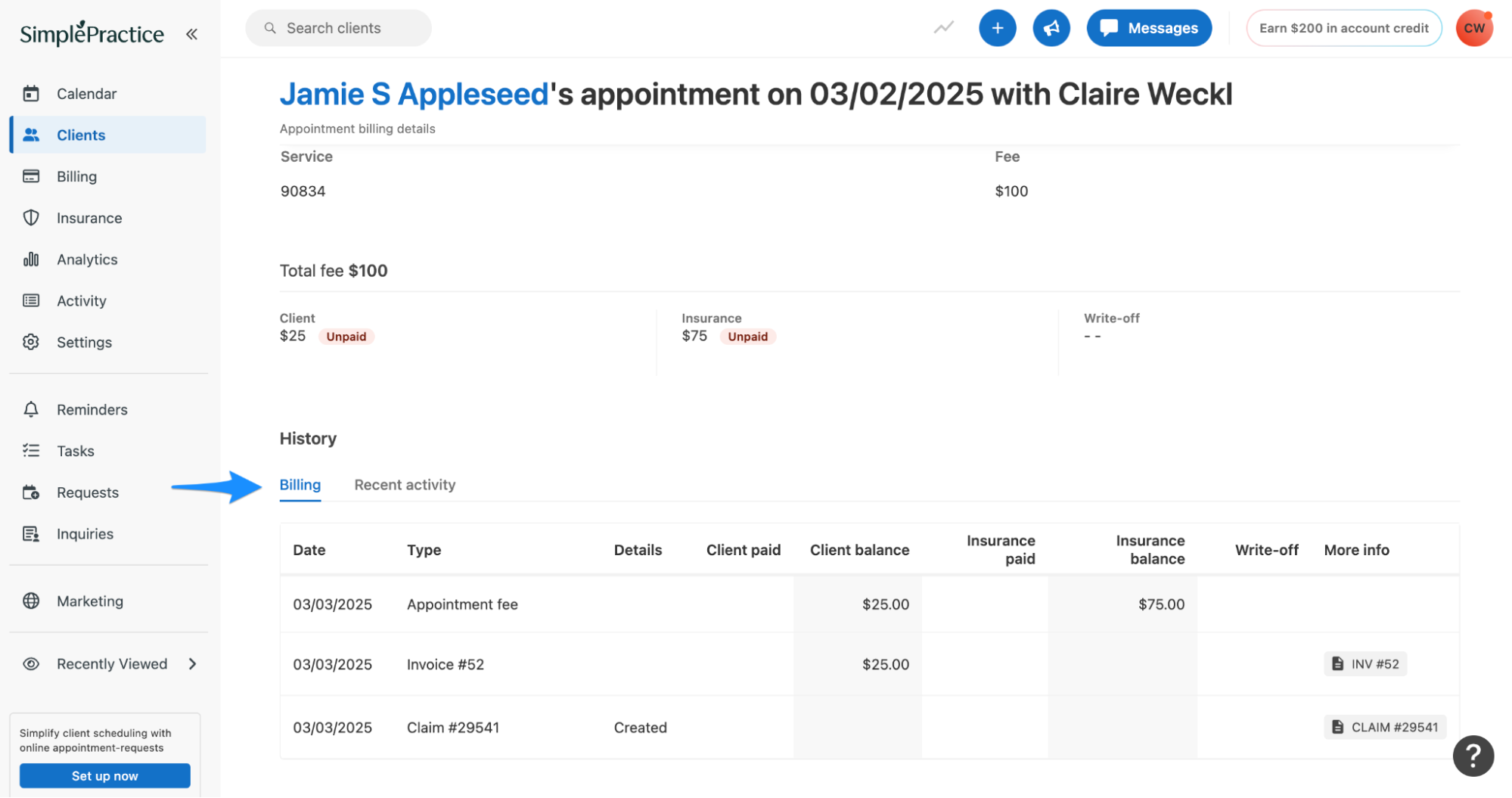Focus the Search clients field
This screenshot has height=798, width=1512.
pos(338,28)
